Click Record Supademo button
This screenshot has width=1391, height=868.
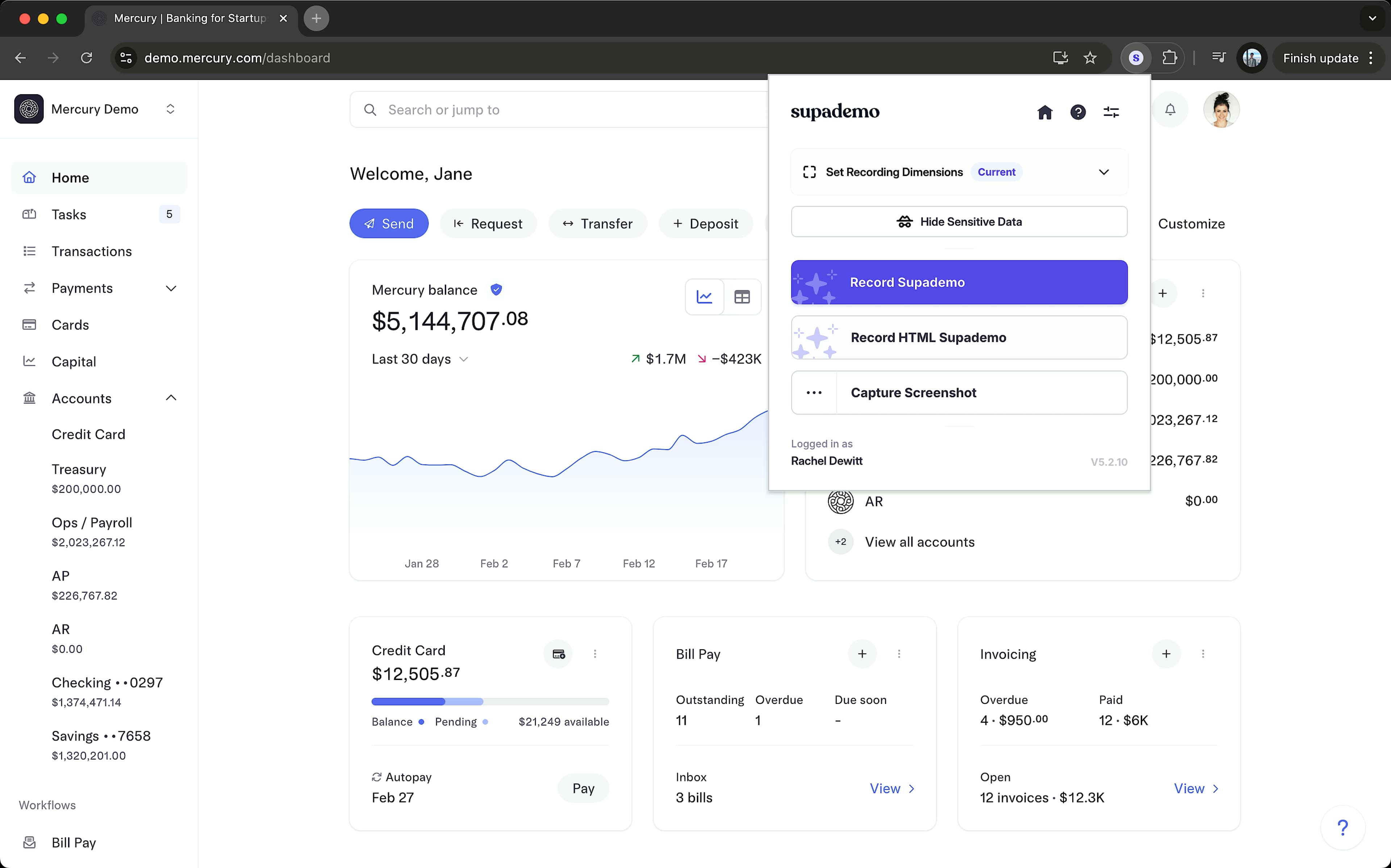(x=959, y=282)
